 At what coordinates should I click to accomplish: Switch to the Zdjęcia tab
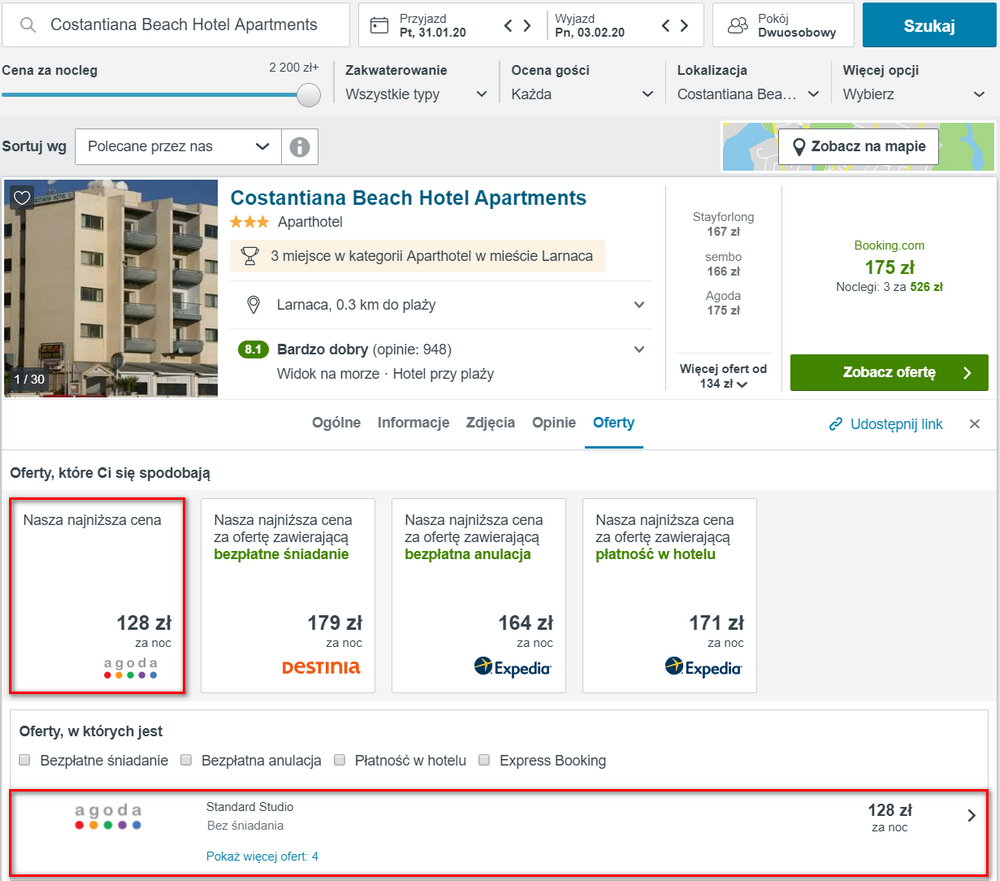(490, 423)
